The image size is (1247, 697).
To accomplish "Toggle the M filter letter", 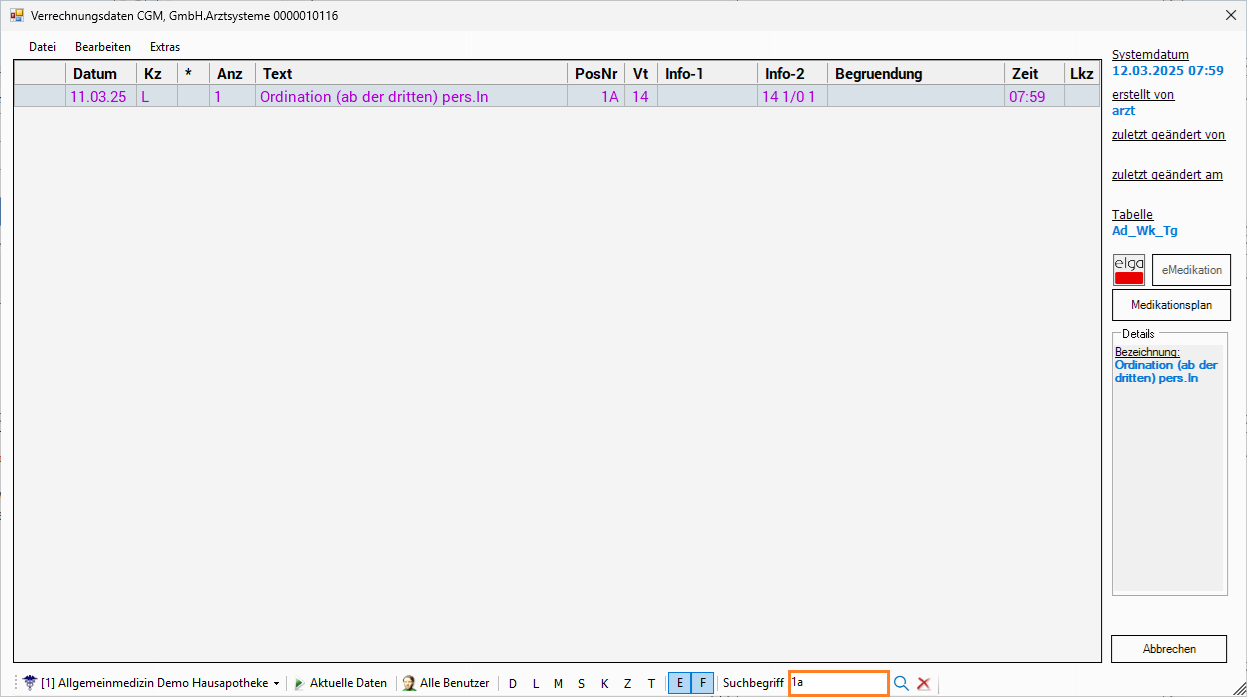I will pos(558,683).
